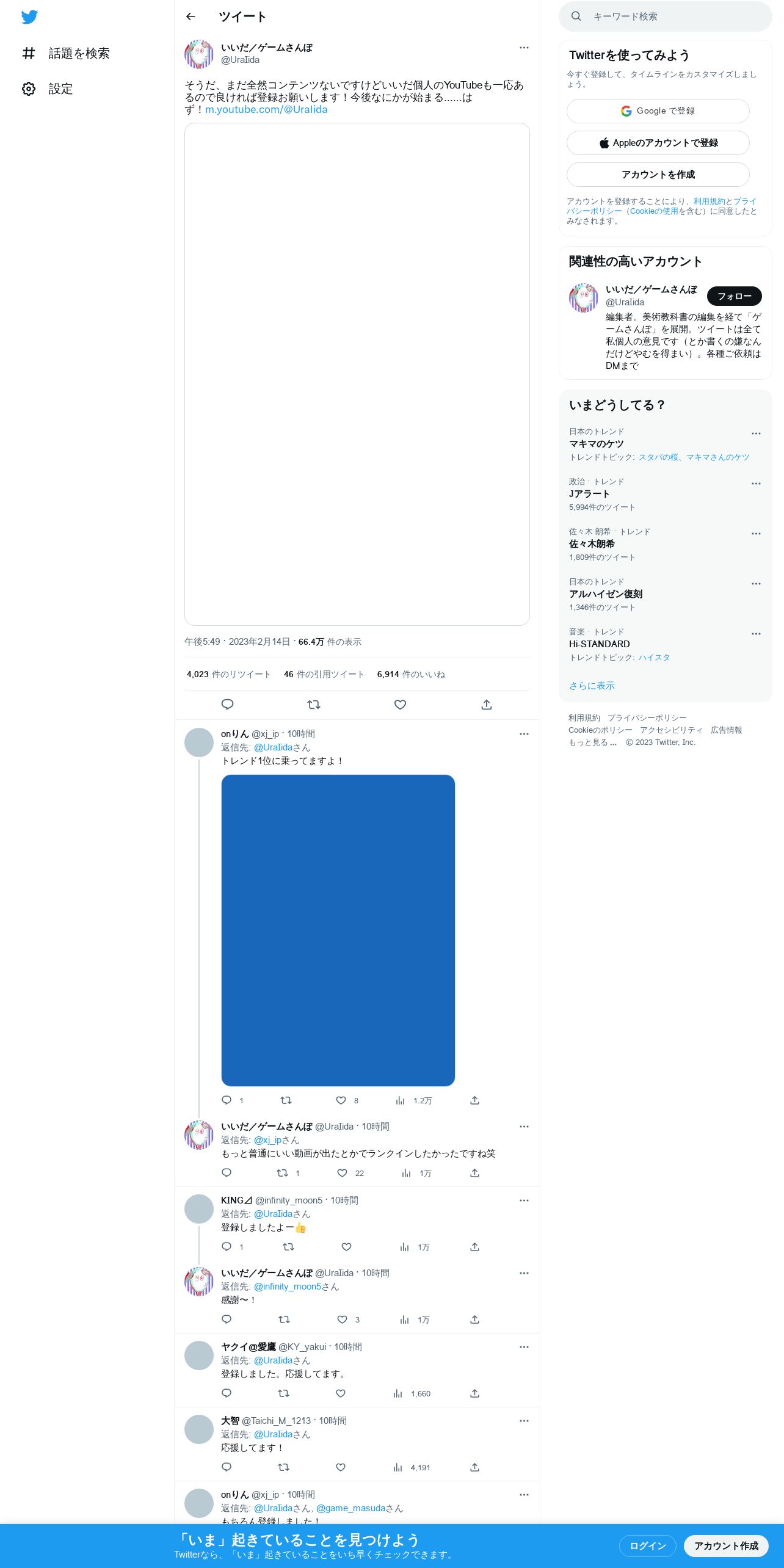This screenshot has height=1568, width=784.
Task: Like the main tweet with heart icon
Action: click(400, 705)
